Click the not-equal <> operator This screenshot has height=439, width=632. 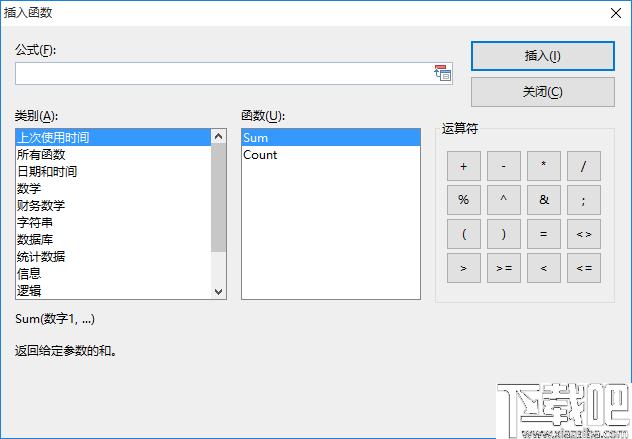coord(583,234)
